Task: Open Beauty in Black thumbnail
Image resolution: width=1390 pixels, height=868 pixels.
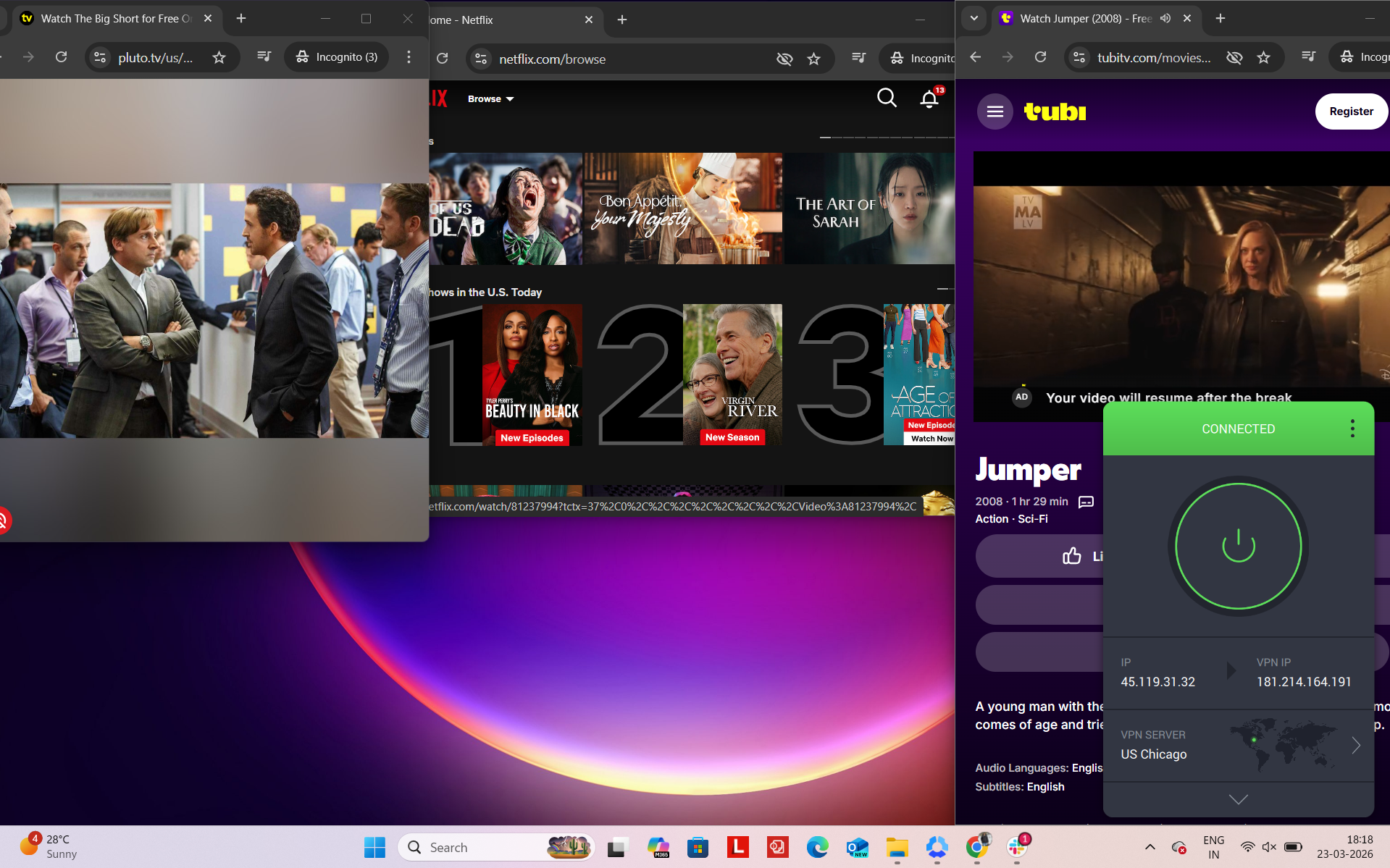Action: coord(532,374)
